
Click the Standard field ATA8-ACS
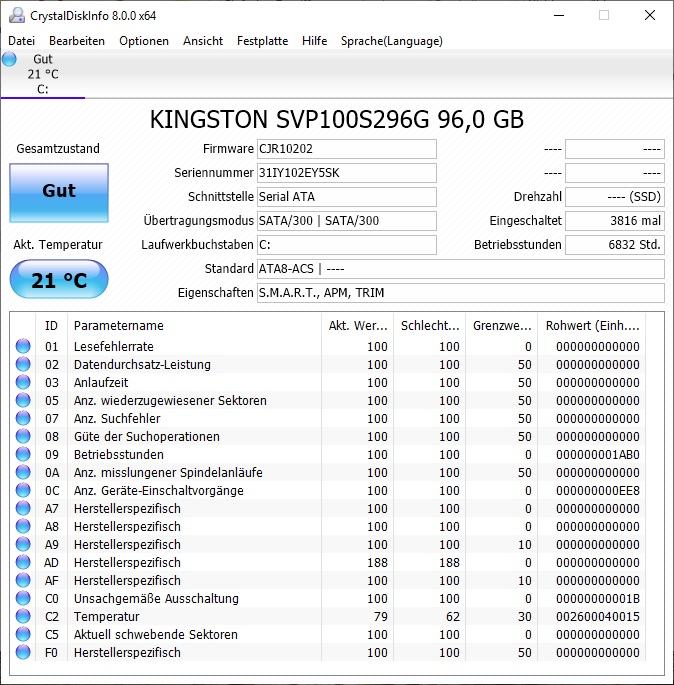click(461, 269)
